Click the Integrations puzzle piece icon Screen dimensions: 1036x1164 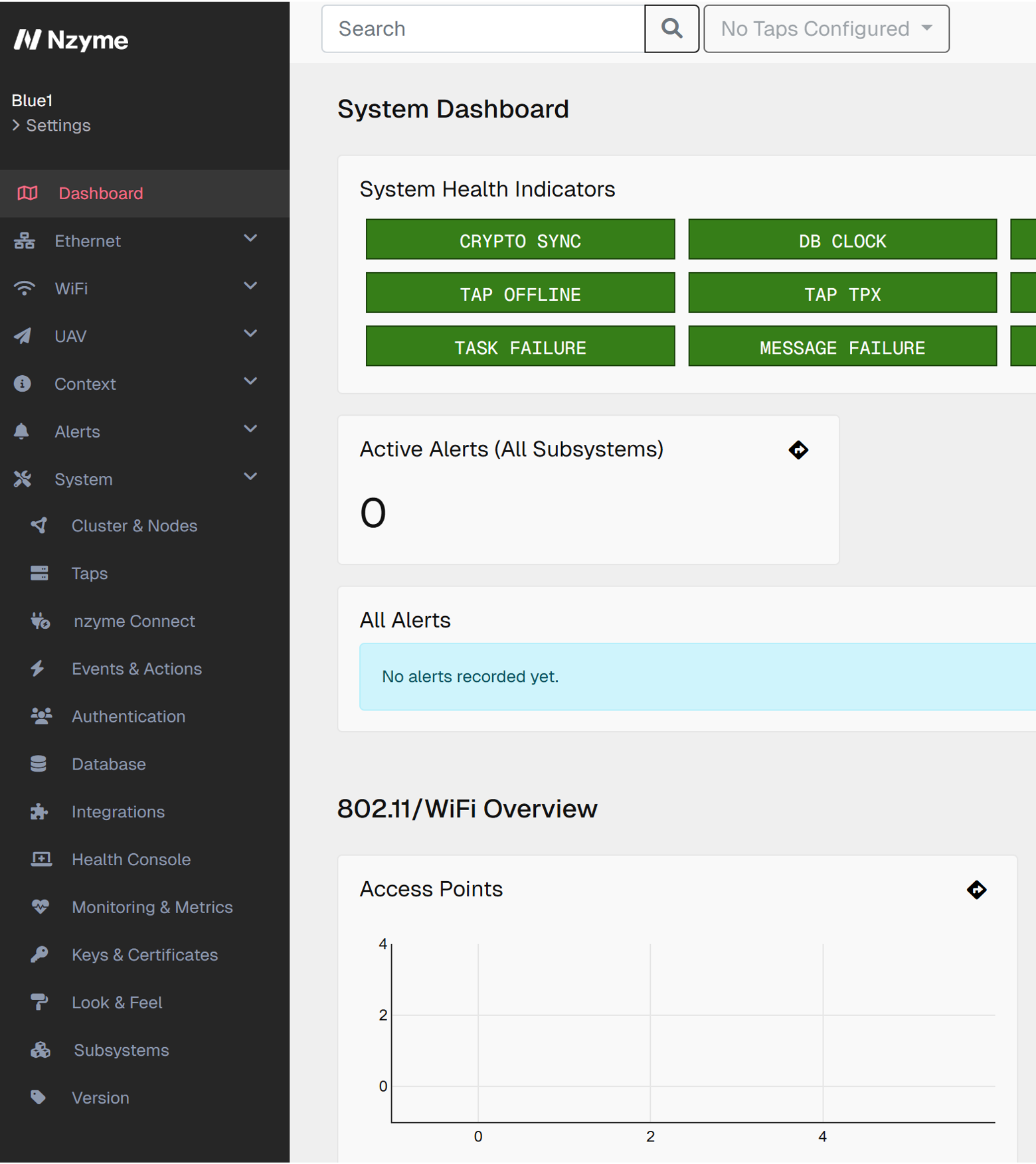39,811
